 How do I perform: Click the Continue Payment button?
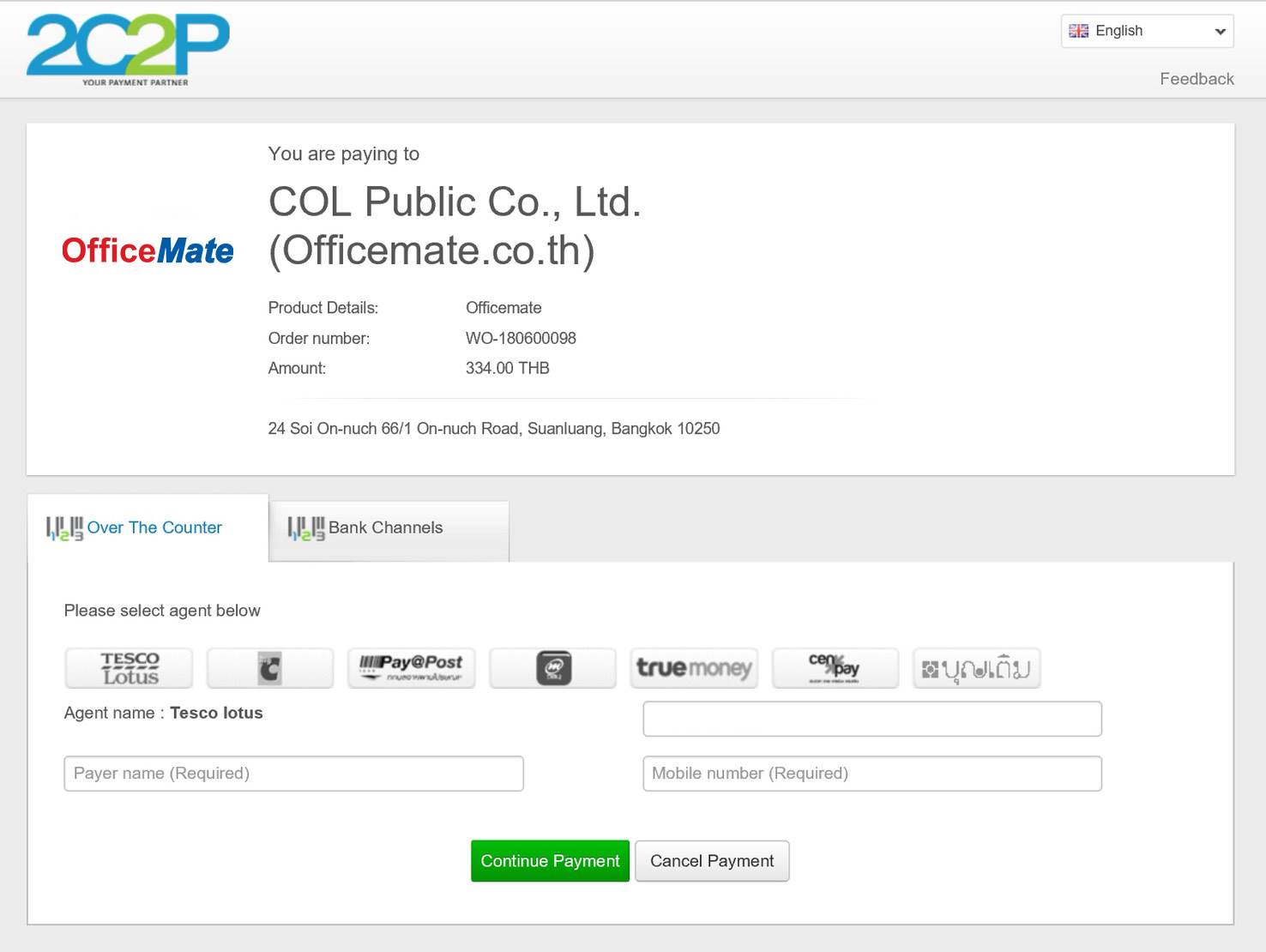click(x=550, y=861)
